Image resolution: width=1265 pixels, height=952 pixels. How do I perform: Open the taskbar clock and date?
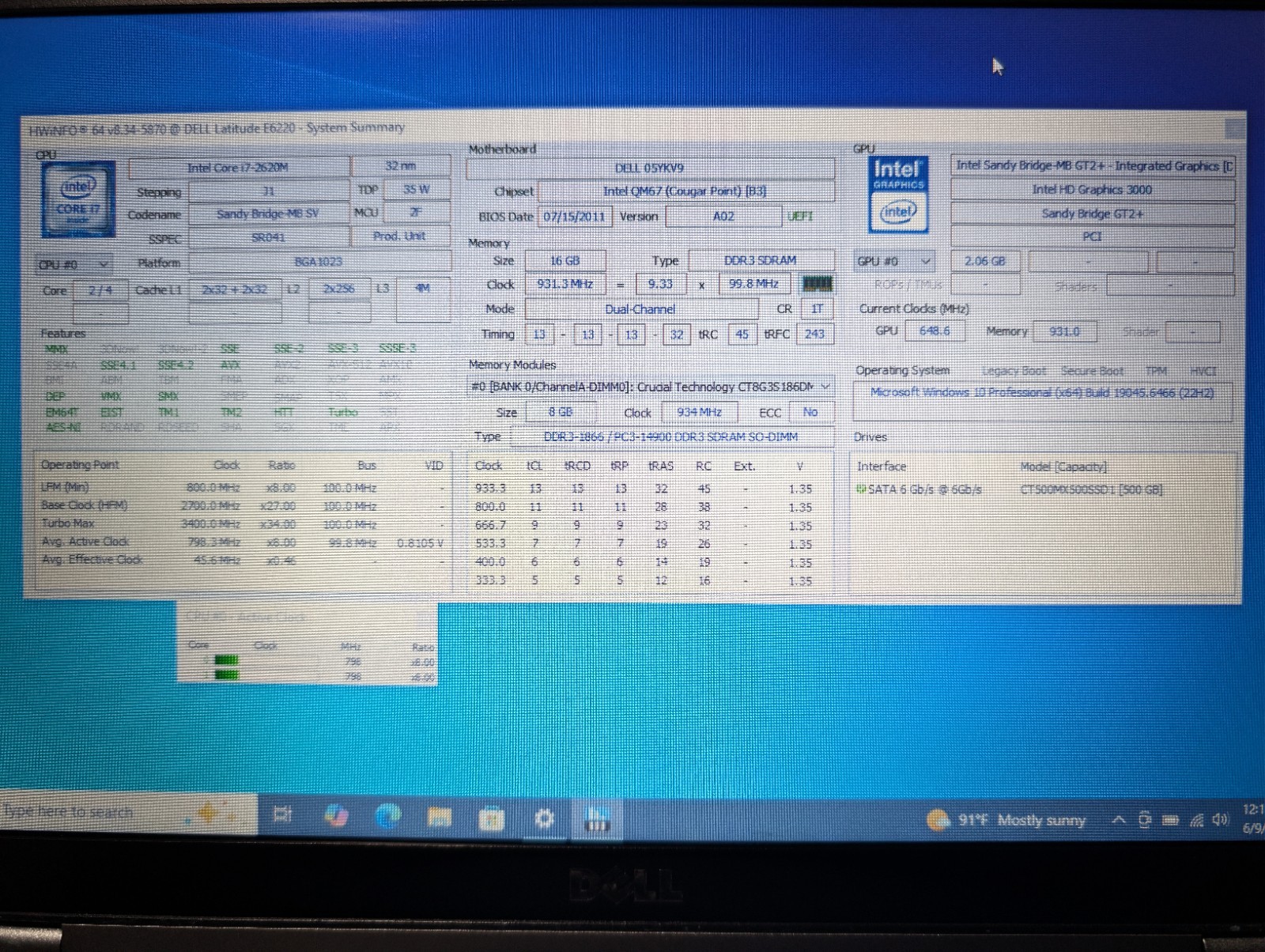[x=1253, y=819]
